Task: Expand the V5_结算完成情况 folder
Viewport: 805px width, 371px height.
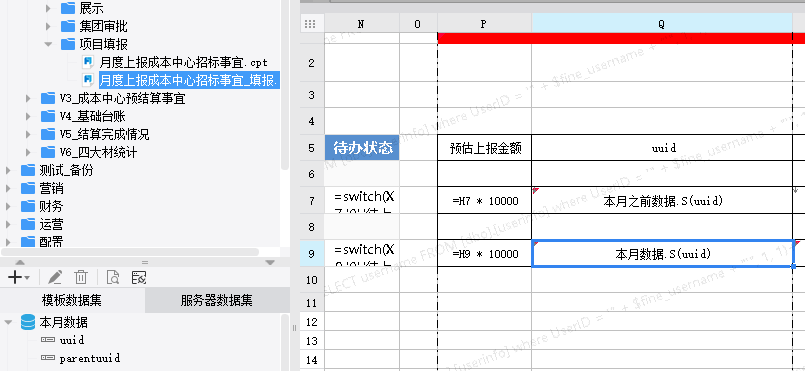Action: pyautogui.click(x=28, y=134)
